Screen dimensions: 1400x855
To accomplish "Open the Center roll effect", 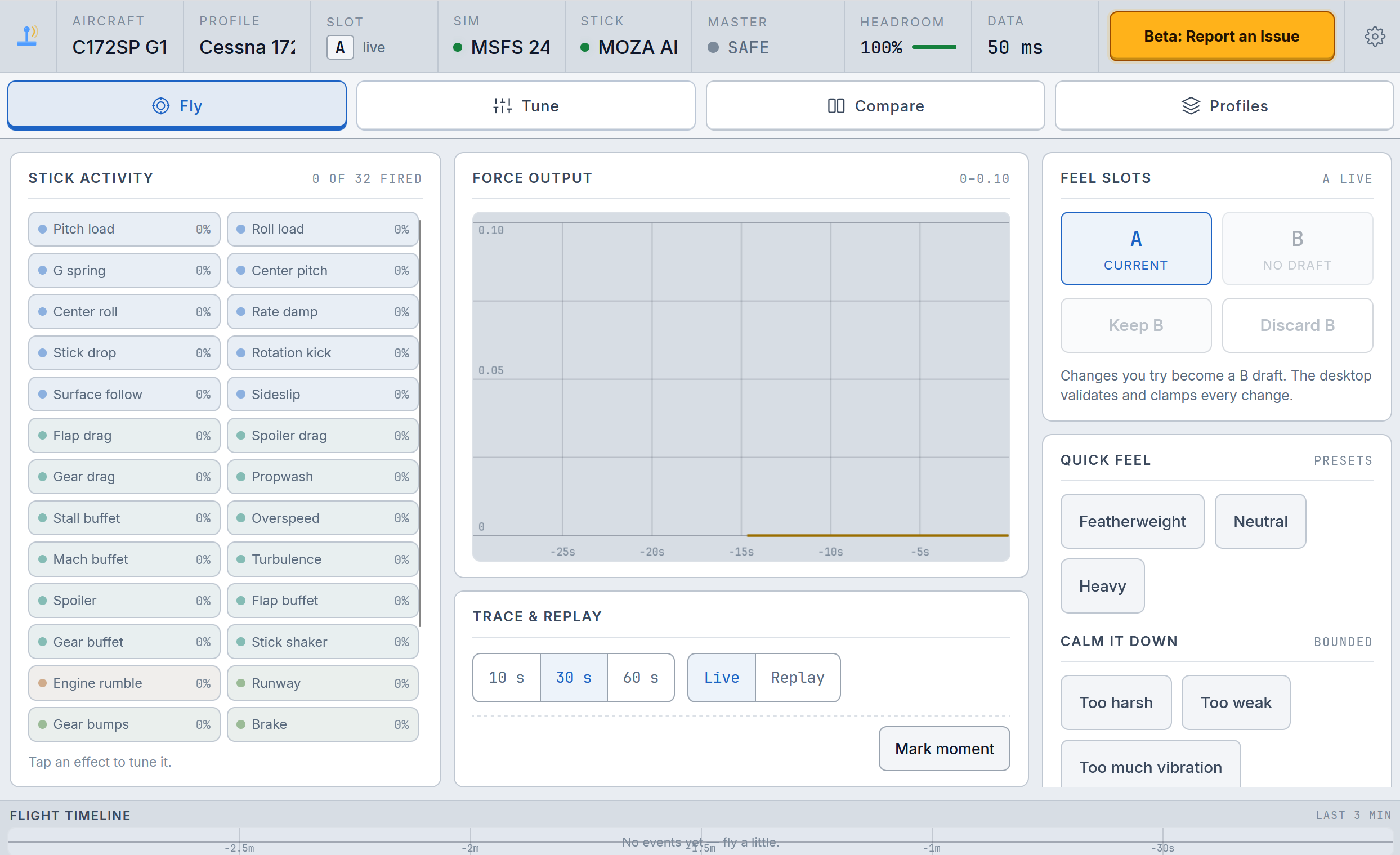I will point(124,312).
